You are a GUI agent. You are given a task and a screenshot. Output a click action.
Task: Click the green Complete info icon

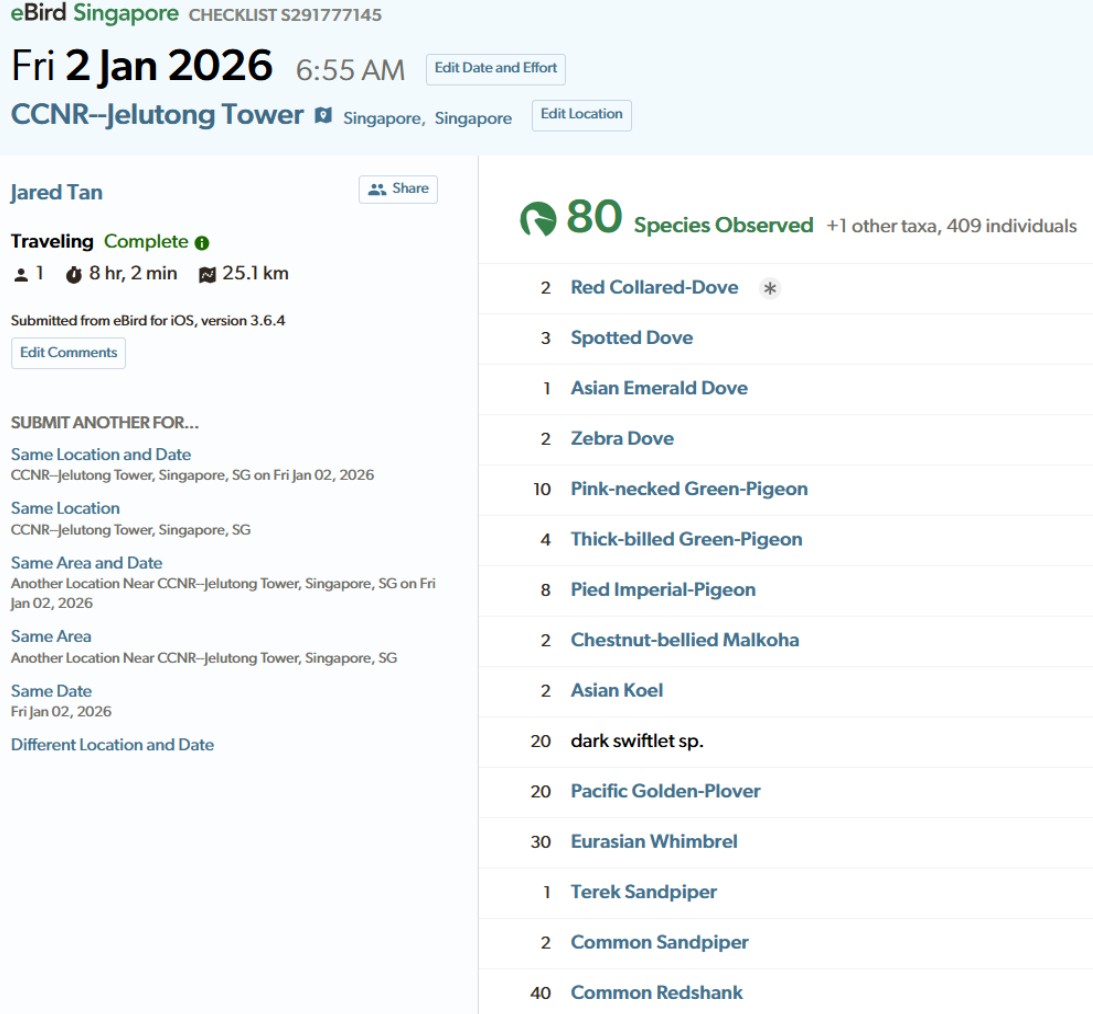tap(202, 243)
